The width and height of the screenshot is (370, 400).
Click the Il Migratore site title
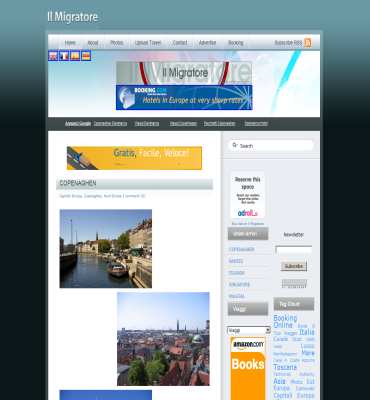(x=73, y=17)
